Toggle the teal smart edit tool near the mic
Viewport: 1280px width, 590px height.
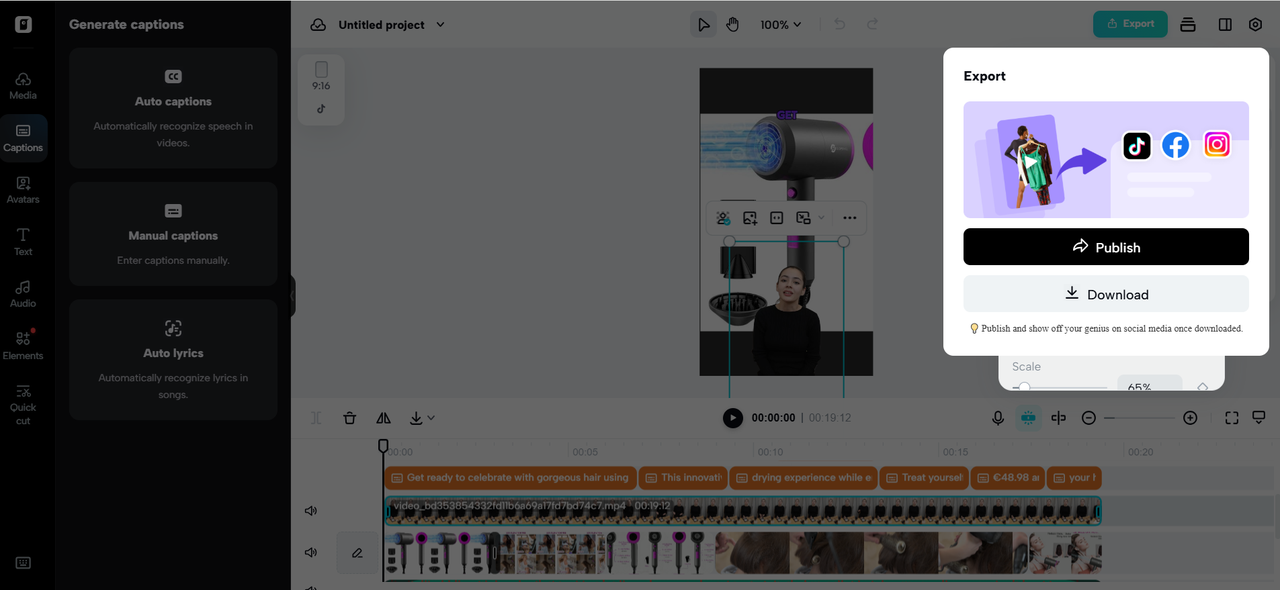point(1028,417)
